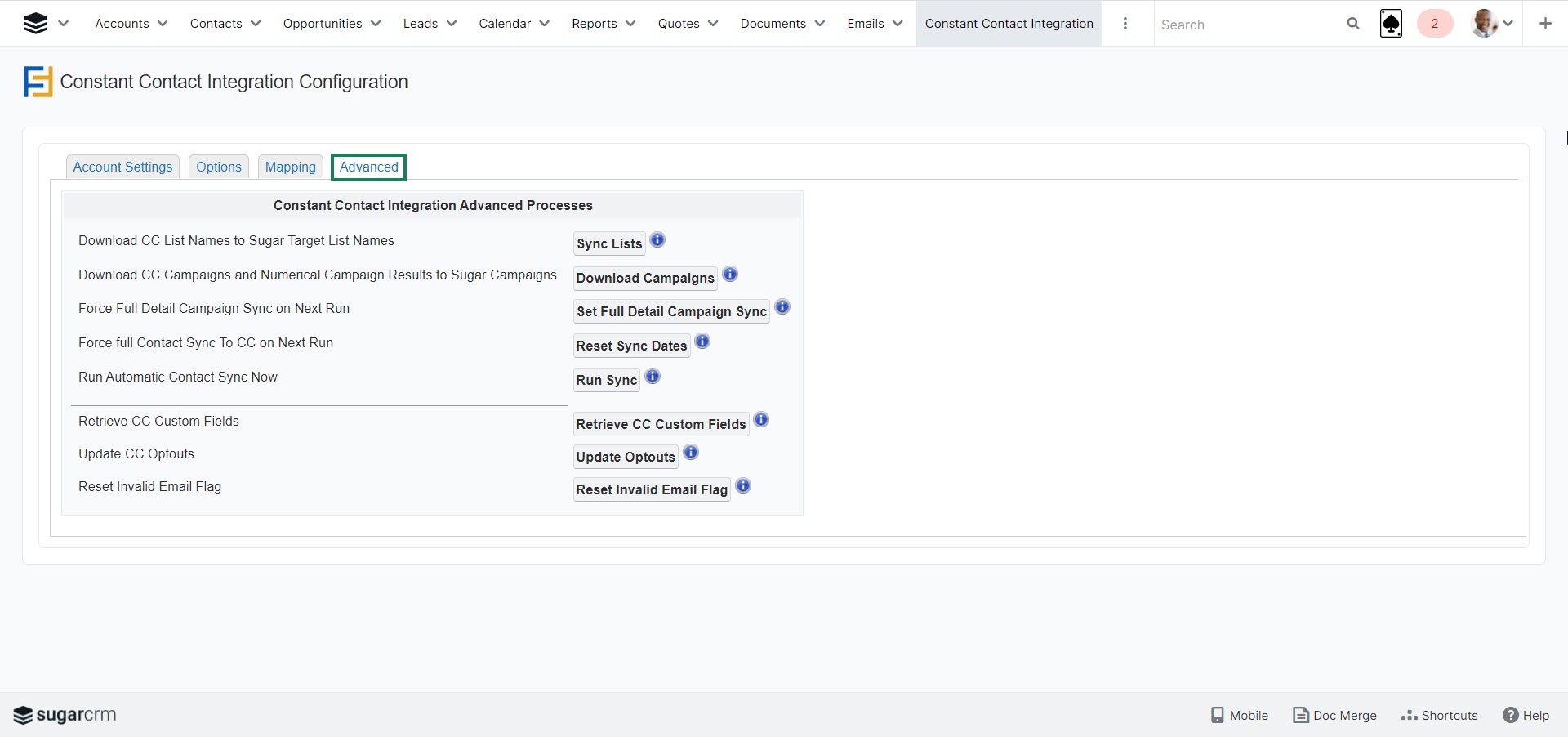Click the plus quick create icon
1568x737 pixels.
coord(1545,24)
